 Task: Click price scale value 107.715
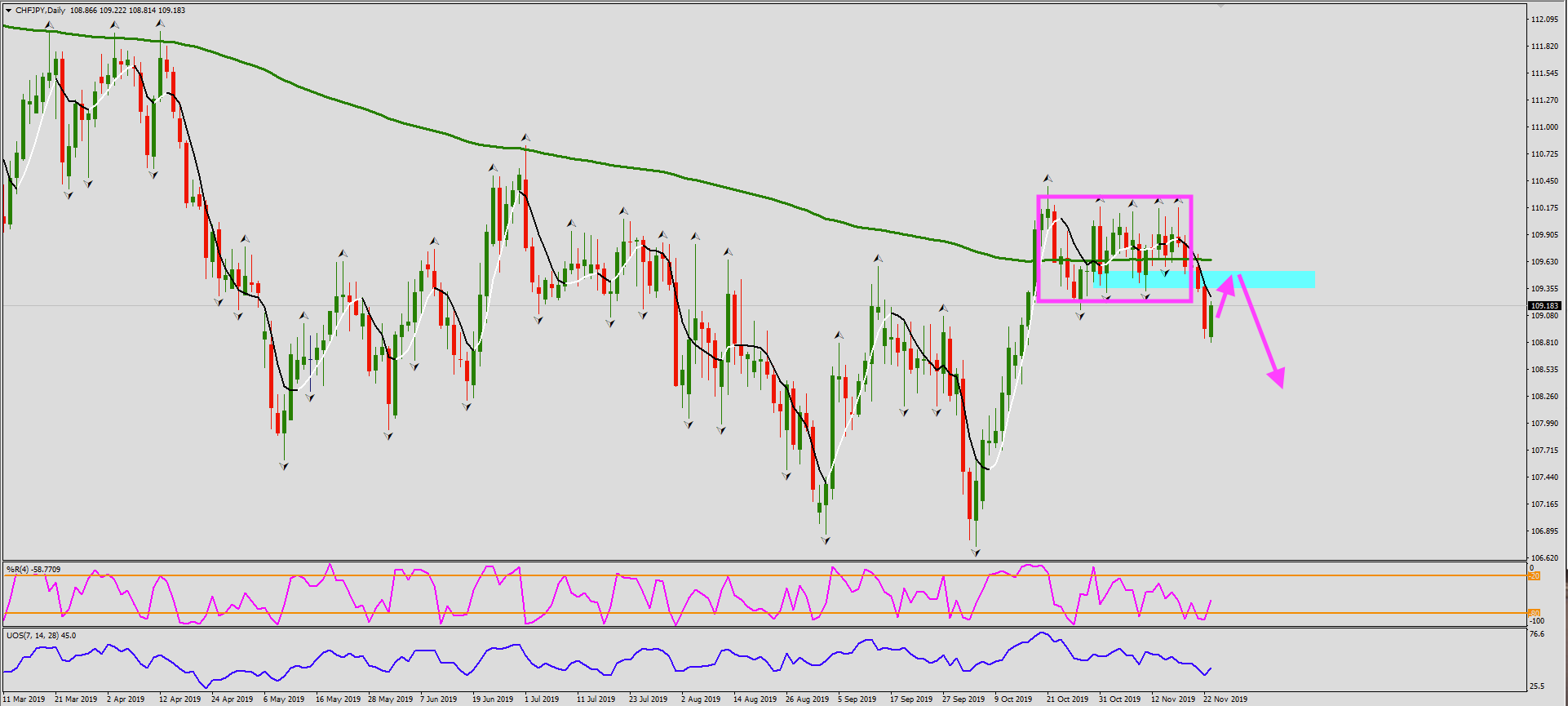tap(1545, 451)
